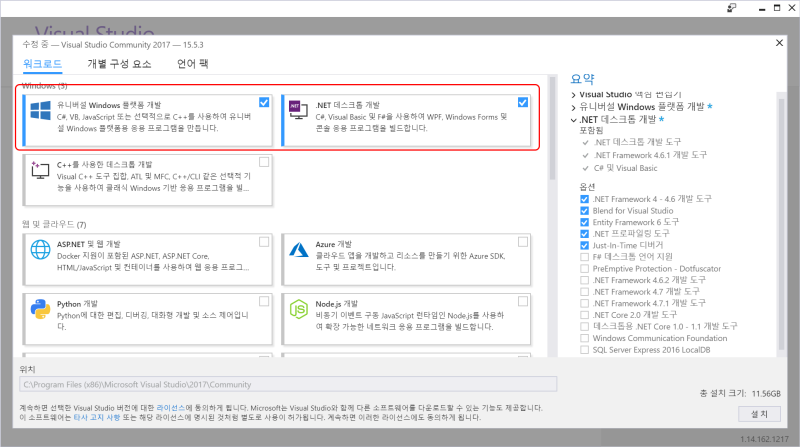Screen dimensions: 800x447
Task: Click the C# 및 Visual Basic included item
Action: coord(626,168)
